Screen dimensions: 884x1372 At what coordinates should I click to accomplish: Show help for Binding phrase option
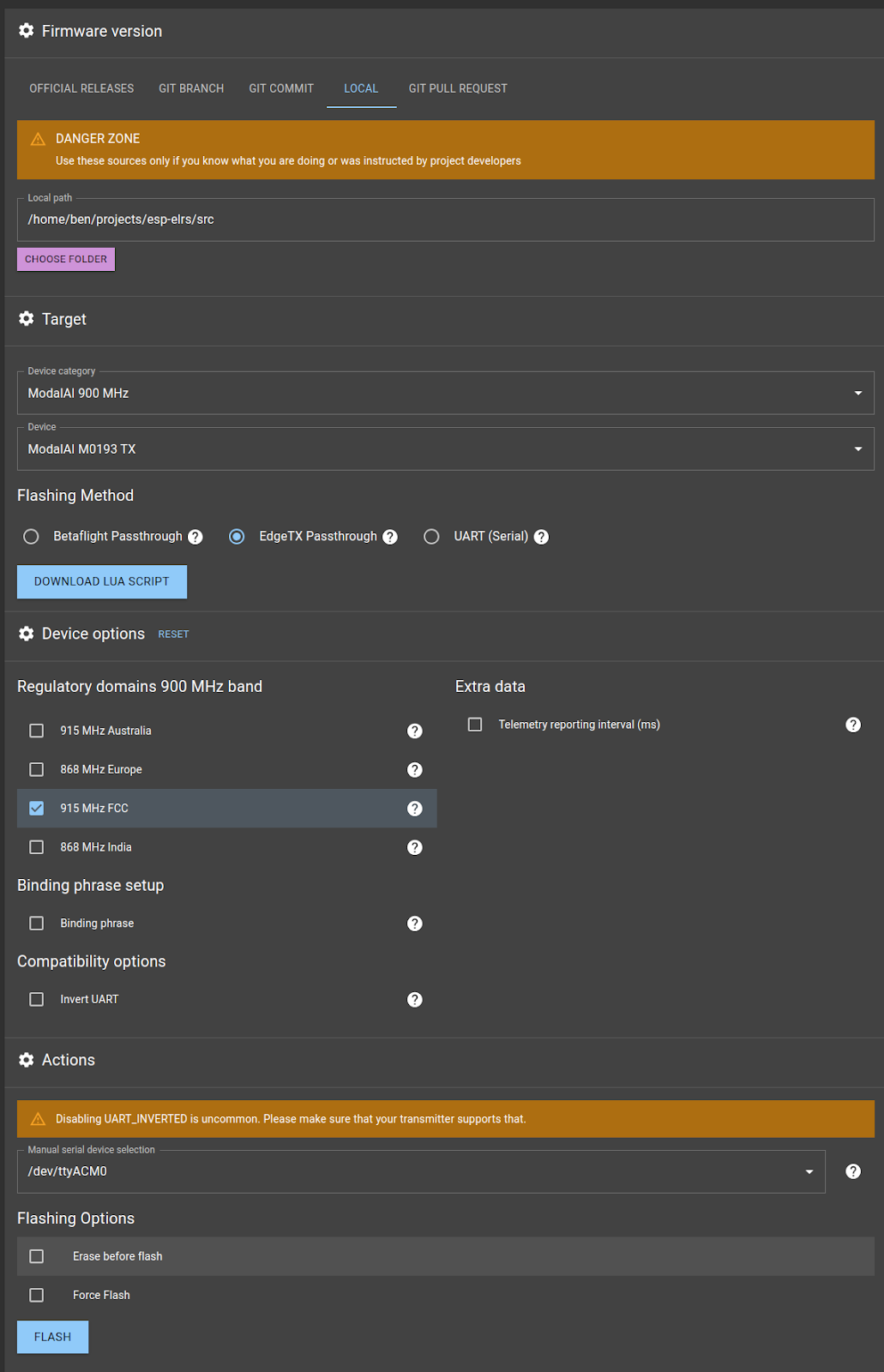415,924
